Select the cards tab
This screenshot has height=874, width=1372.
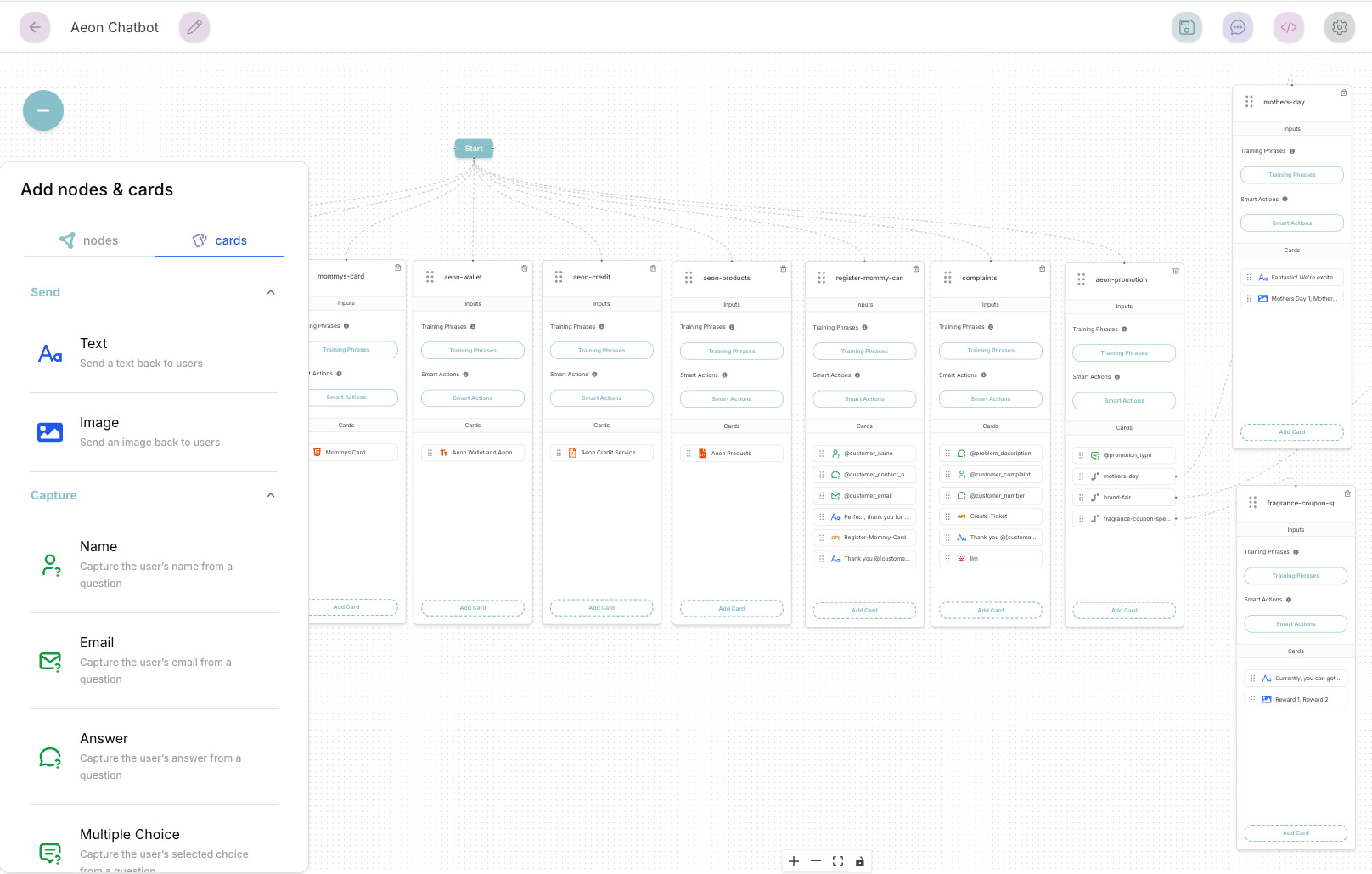(220, 240)
